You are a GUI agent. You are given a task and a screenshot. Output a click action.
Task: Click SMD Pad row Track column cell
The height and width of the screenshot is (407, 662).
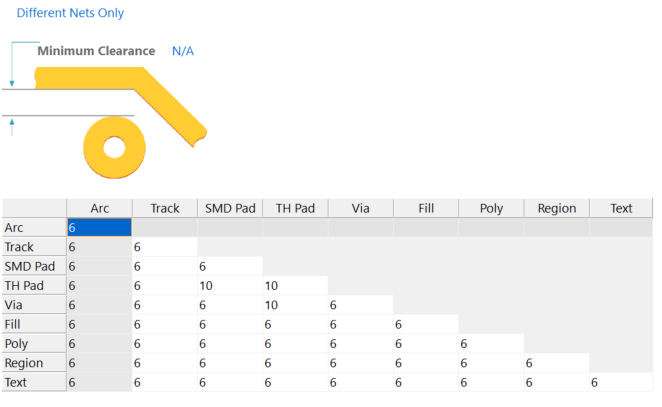165,266
